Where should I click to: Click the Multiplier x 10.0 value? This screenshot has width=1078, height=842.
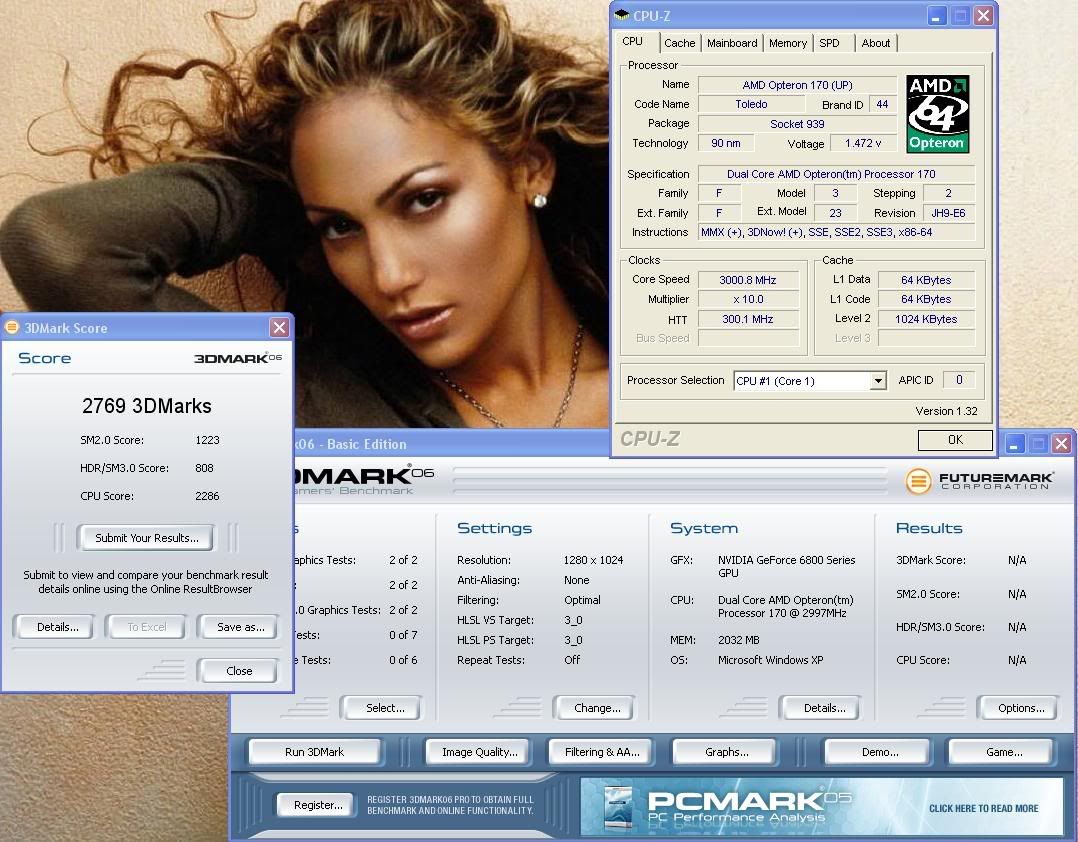tap(748, 299)
